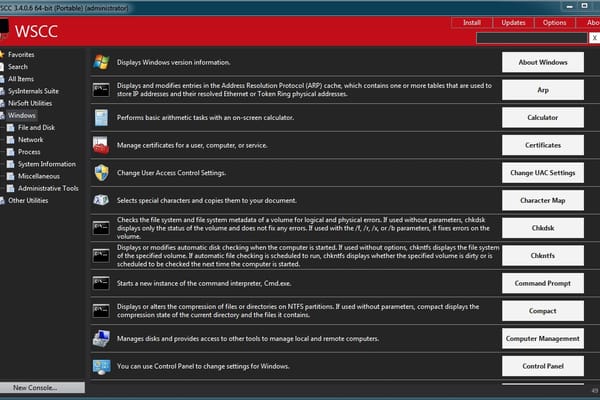
Task: Click the Process page icon in sidebar
Action: tap(11, 152)
